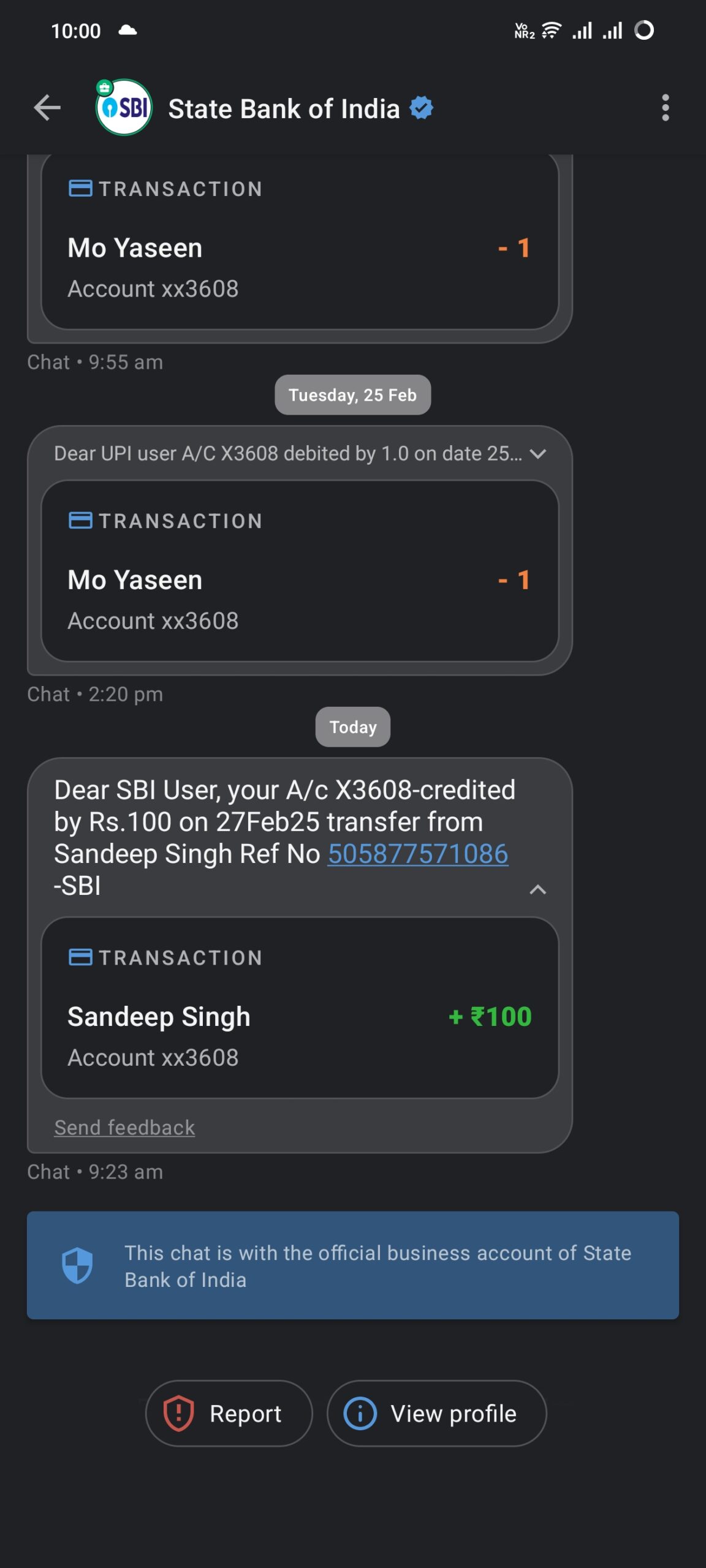This screenshot has height=1568, width=706.
Task: Open the three-dot overflow menu
Action: click(665, 108)
